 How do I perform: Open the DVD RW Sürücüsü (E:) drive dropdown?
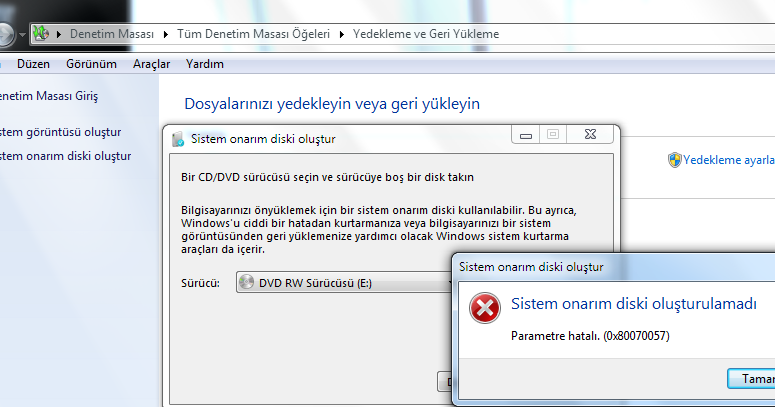click(345, 282)
